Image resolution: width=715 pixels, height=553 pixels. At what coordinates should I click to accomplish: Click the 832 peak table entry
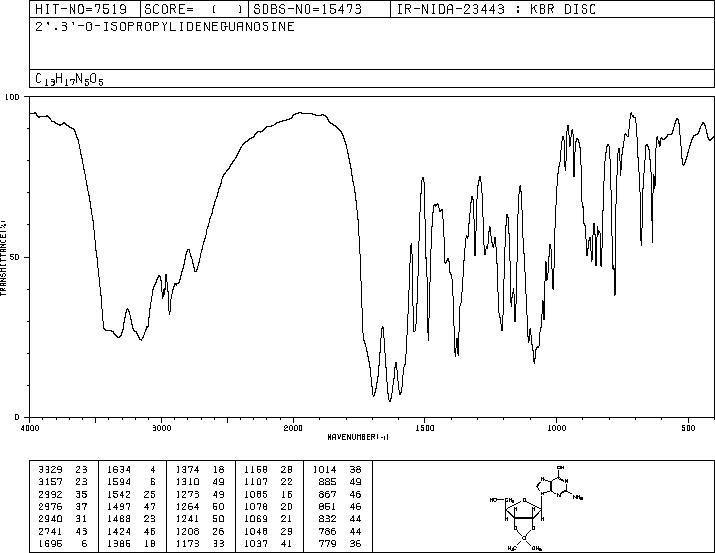(327, 519)
